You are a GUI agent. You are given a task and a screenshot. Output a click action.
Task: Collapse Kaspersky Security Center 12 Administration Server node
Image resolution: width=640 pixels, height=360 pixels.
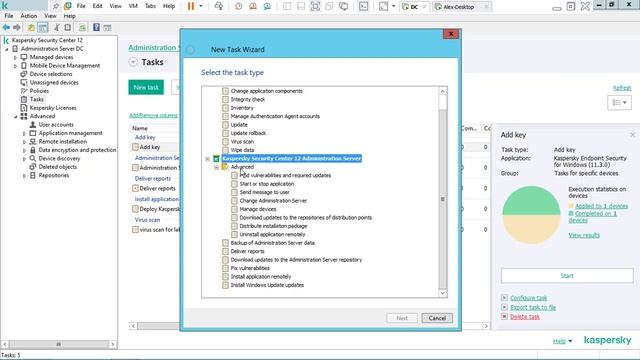point(207,159)
